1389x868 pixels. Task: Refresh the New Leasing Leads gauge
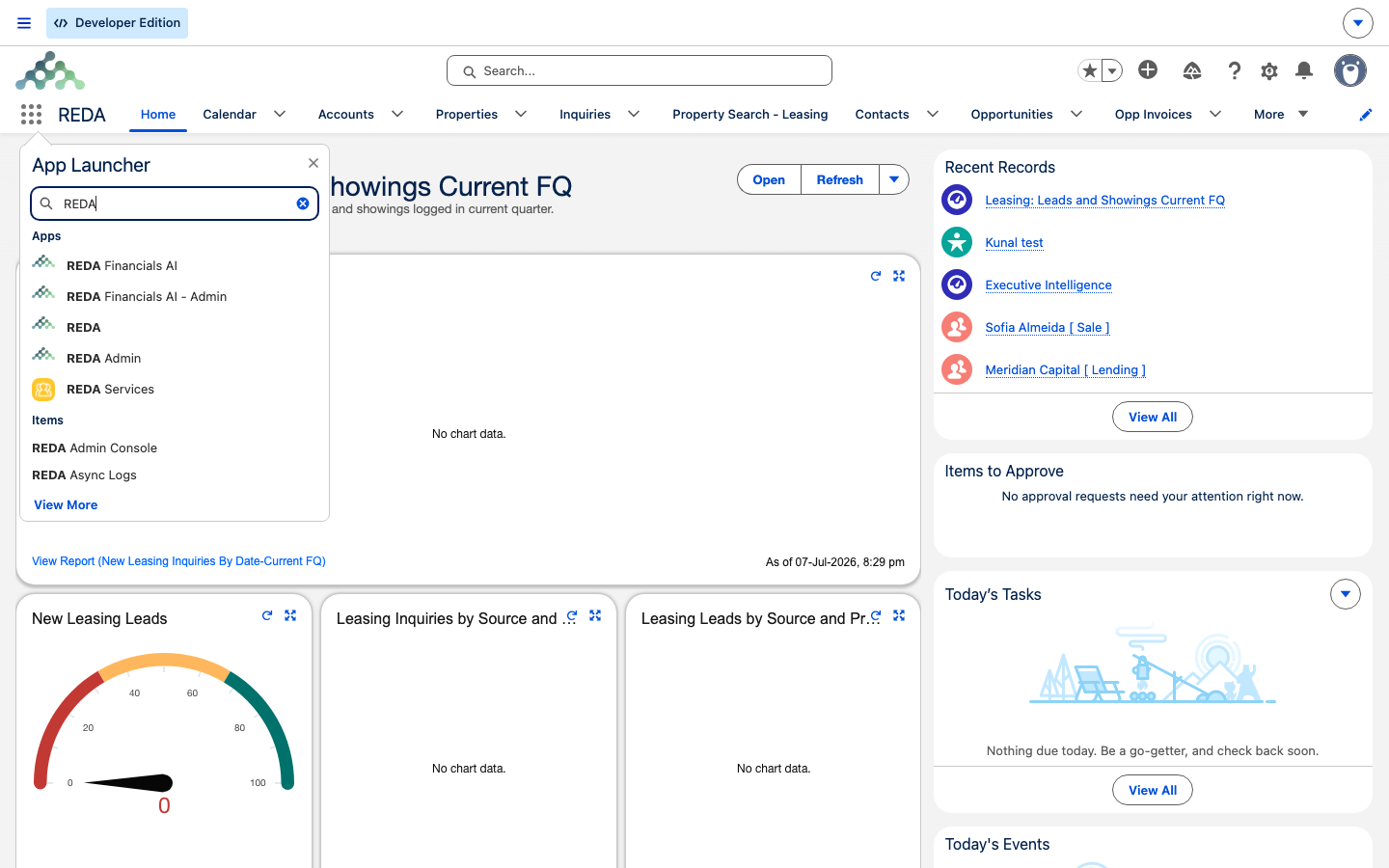pyautogui.click(x=267, y=615)
